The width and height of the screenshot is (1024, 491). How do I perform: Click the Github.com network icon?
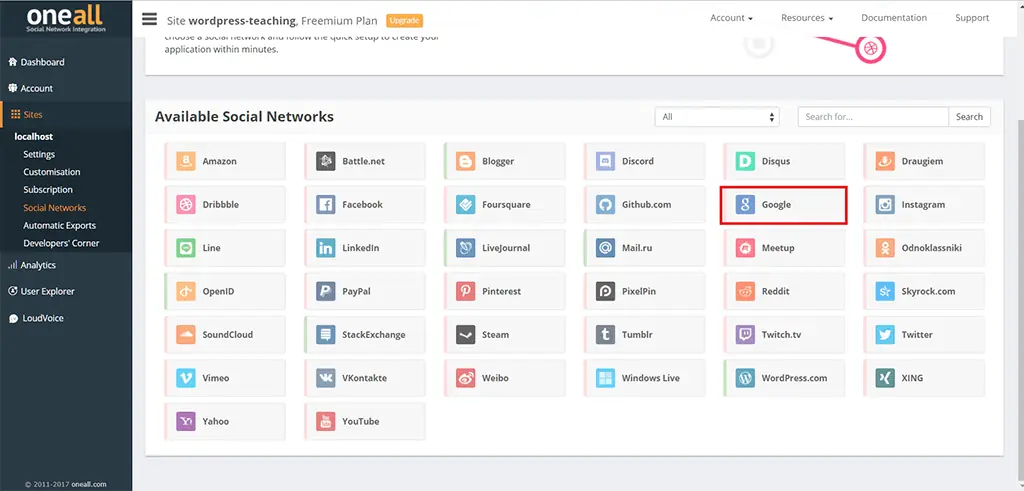click(605, 204)
